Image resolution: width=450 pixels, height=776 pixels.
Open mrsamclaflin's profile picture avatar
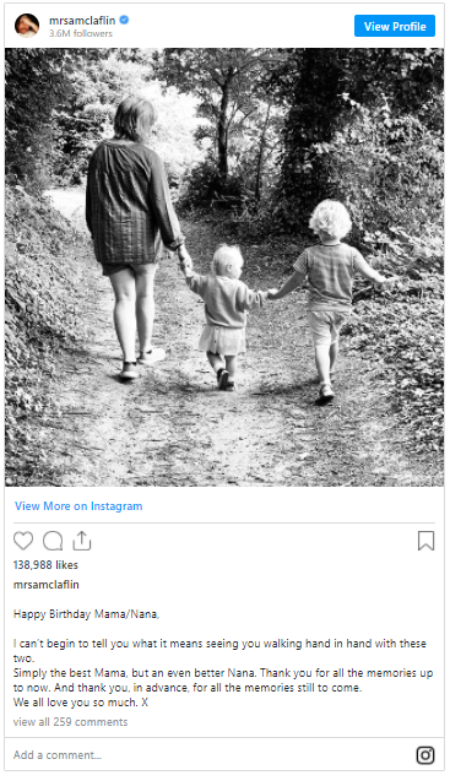(x=27, y=25)
